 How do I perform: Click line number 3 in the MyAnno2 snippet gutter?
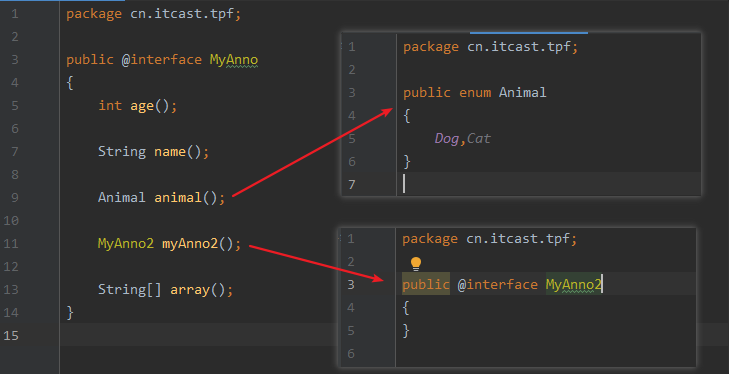pyautogui.click(x=351, y=284)
